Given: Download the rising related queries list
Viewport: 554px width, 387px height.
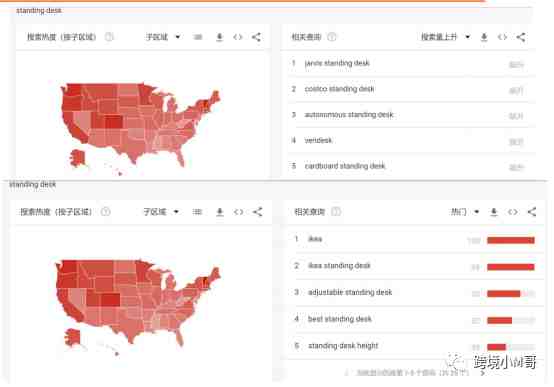Looking at the screenshot, I should (484, 37).
